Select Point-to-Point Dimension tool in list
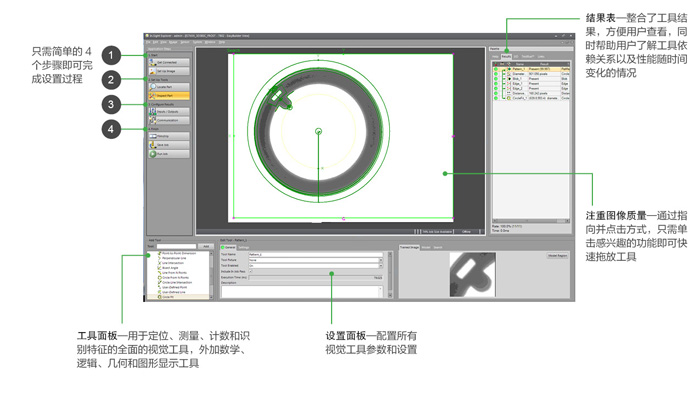This screenshot has width=700, height=398. point(179,253)
